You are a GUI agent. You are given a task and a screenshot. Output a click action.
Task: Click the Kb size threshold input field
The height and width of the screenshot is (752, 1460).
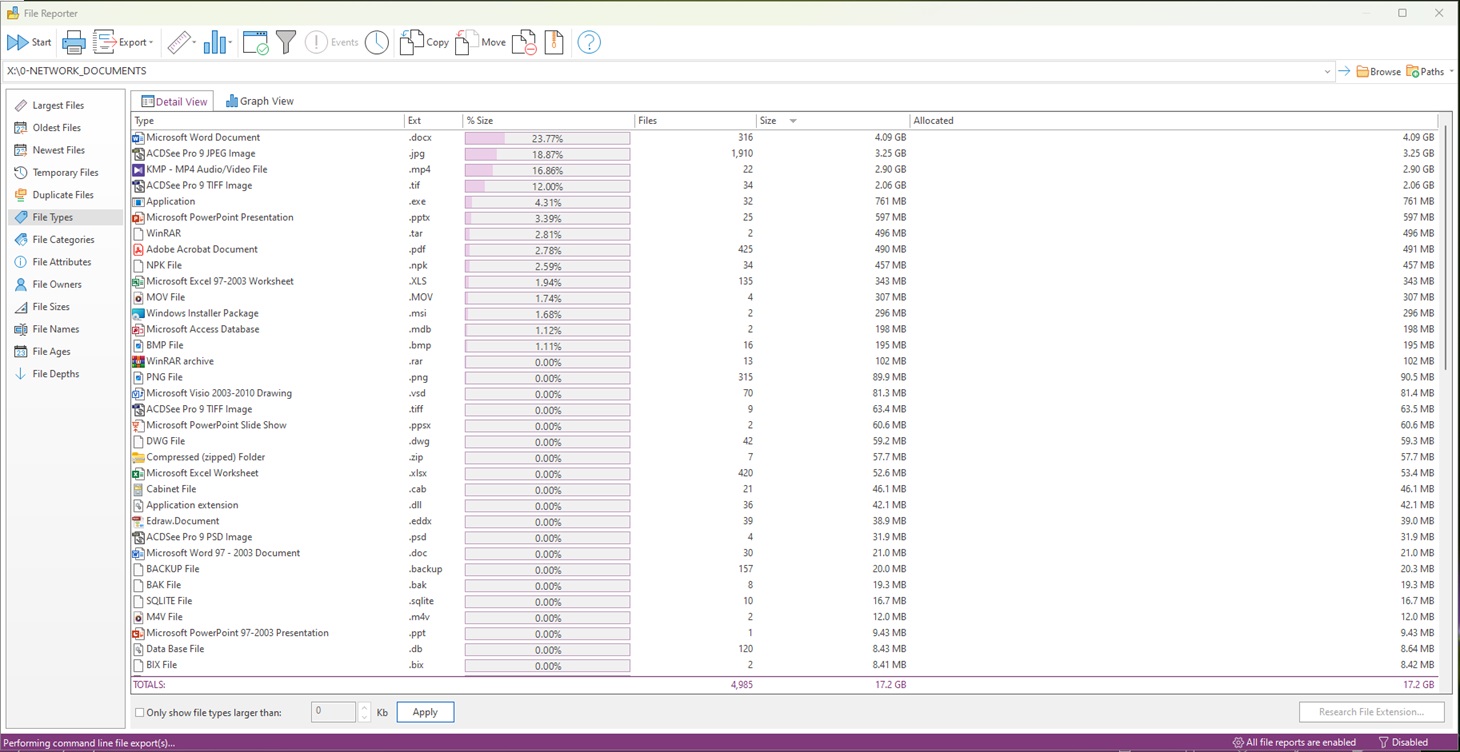332,712
